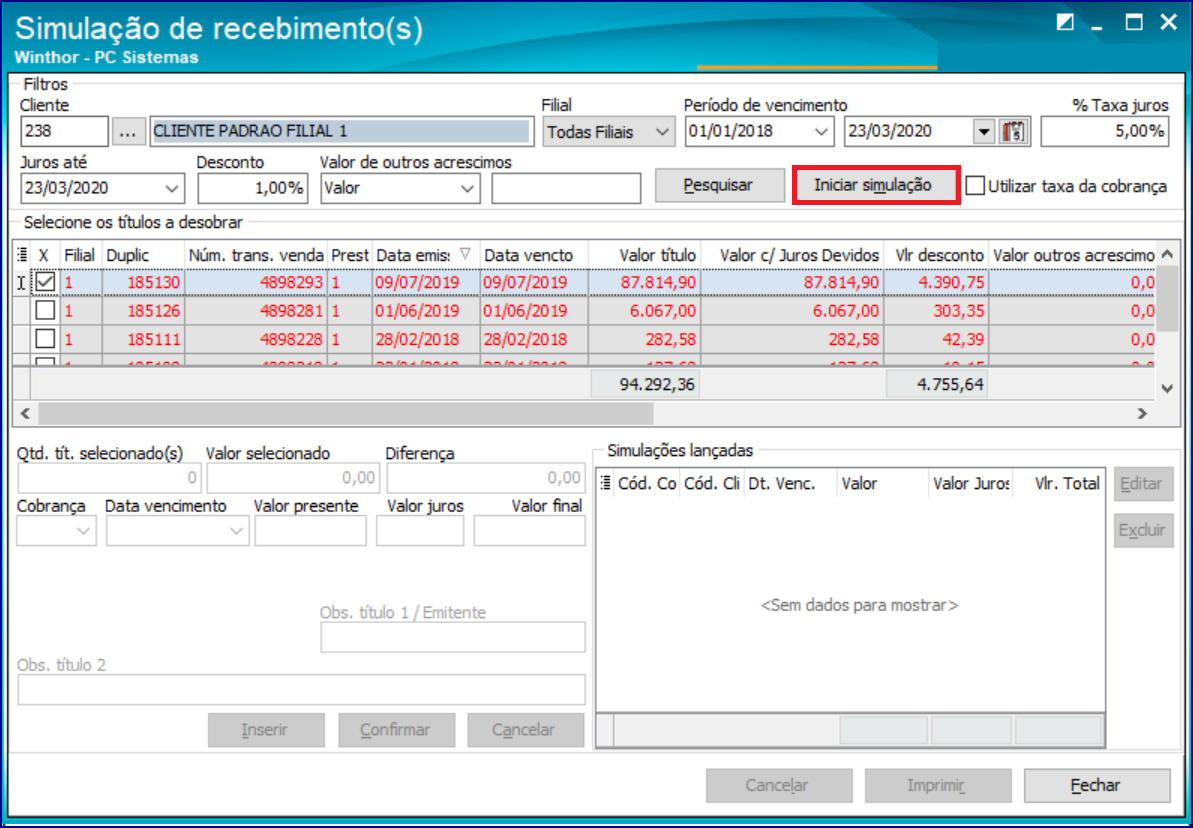The width and height of the screenshot is (1193, 828).
Task: Click the Vlr. Total header in Simulações lançadas
Action: tap(1058, 483)
